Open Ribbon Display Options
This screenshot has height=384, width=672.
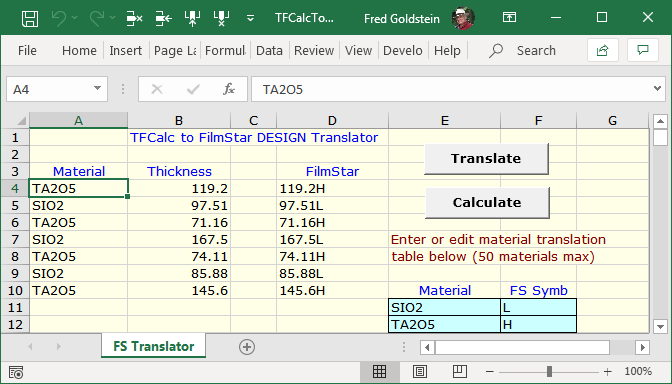point(509,18)
